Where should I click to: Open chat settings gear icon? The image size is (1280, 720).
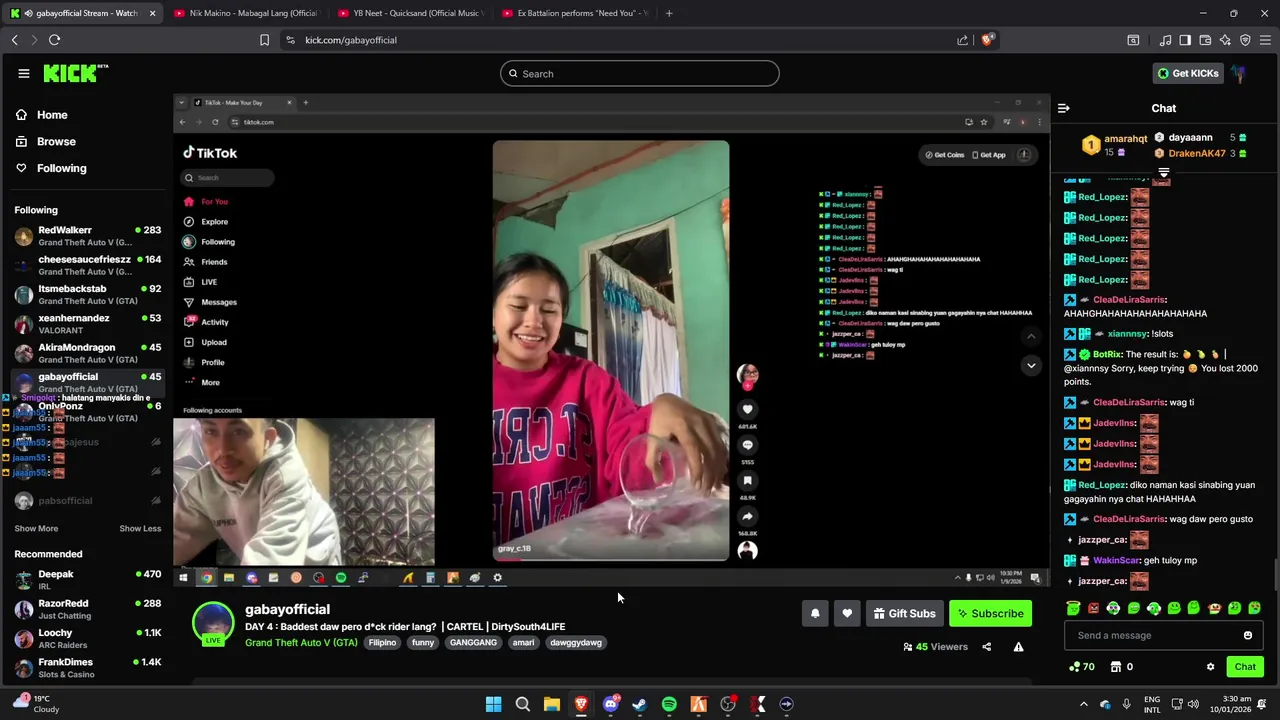pos(1210,667)
